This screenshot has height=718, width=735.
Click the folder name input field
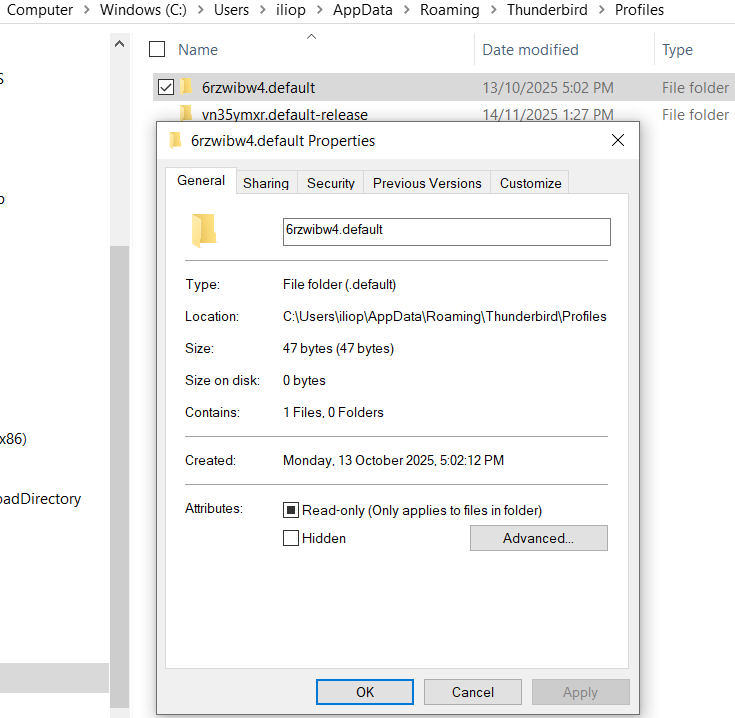(447, 232)
